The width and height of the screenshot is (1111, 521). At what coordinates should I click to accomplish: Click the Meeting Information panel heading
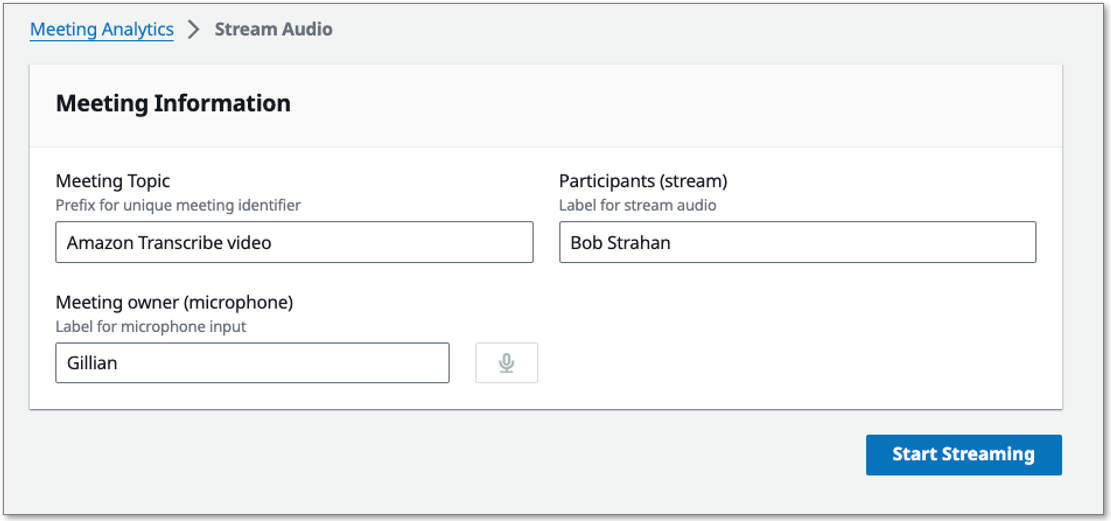tap(173, 103)
